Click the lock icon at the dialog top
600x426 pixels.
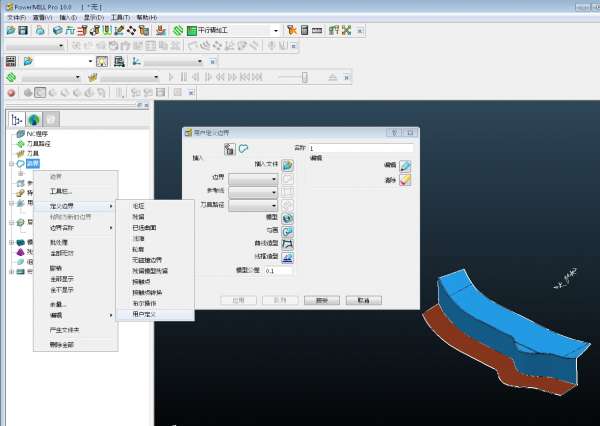point(230,149)
